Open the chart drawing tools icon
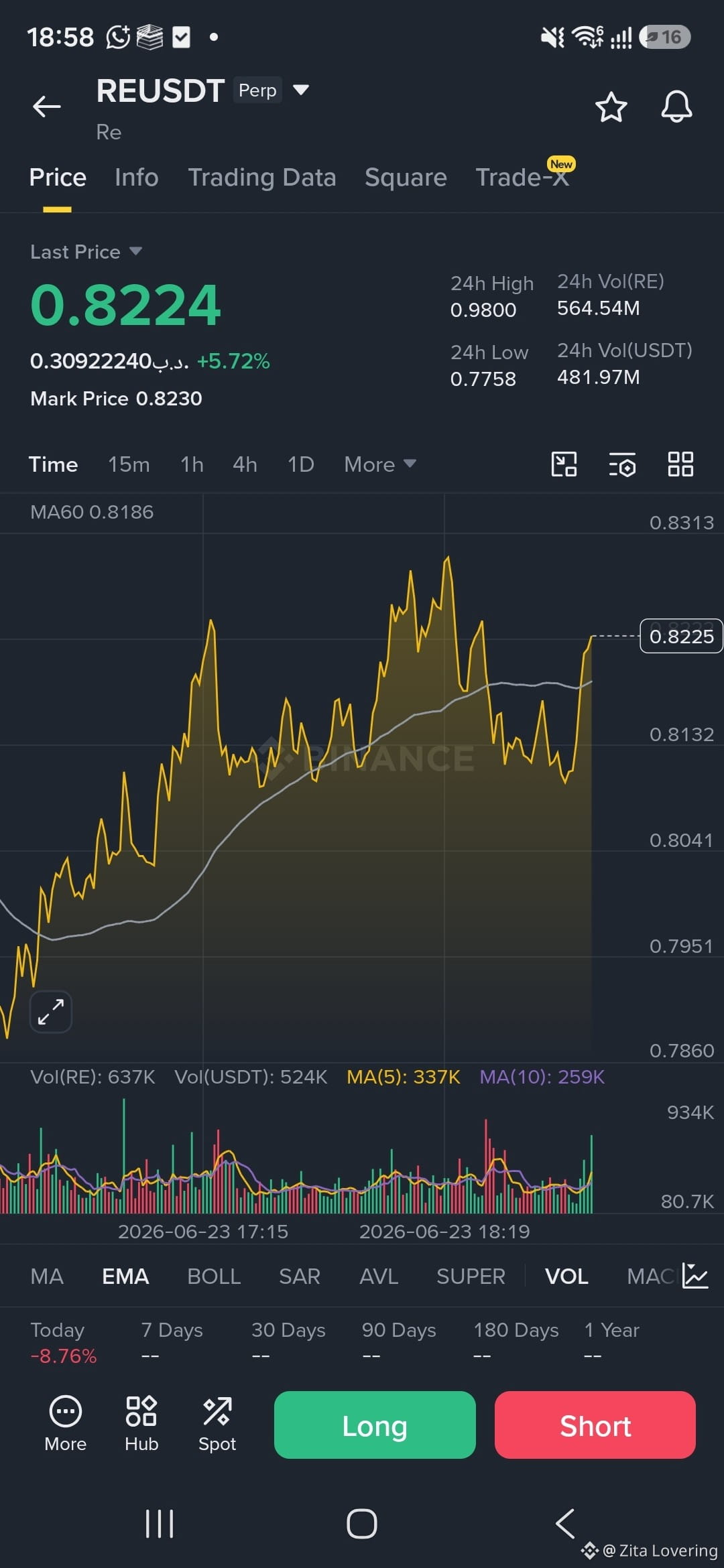724x1568 pixels. click(x=564, y=464)
